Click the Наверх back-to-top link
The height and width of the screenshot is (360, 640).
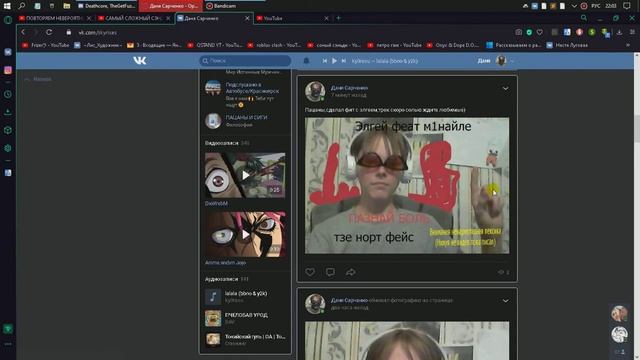tap(38, 79)
